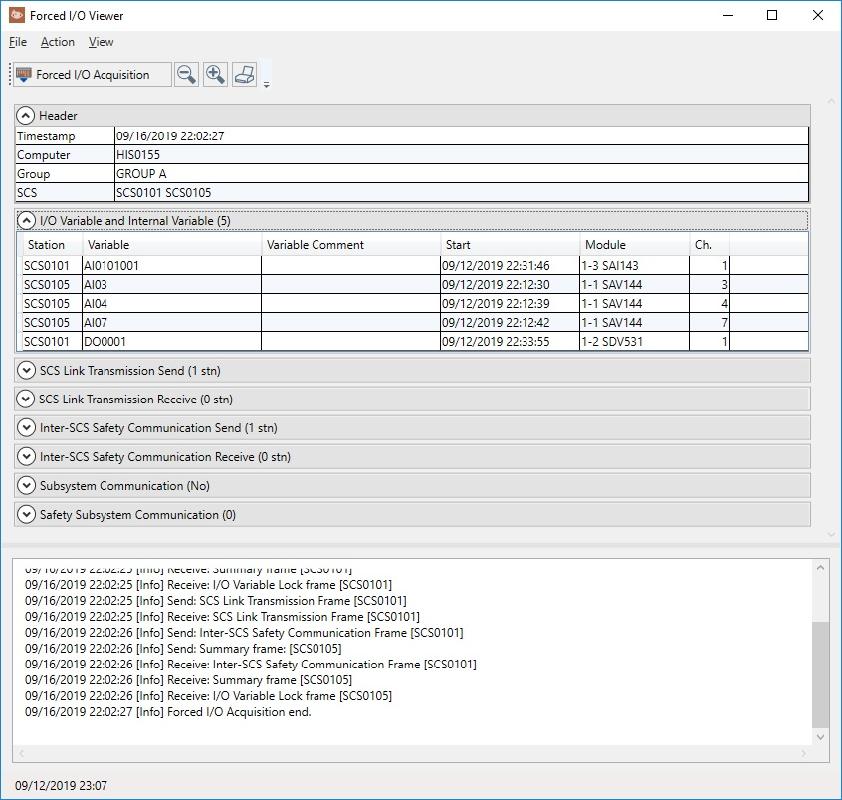The width and height of the screenshot is (842, 800).
Task: Open the toolbar overflow options arrow
Action: (267, 85)
